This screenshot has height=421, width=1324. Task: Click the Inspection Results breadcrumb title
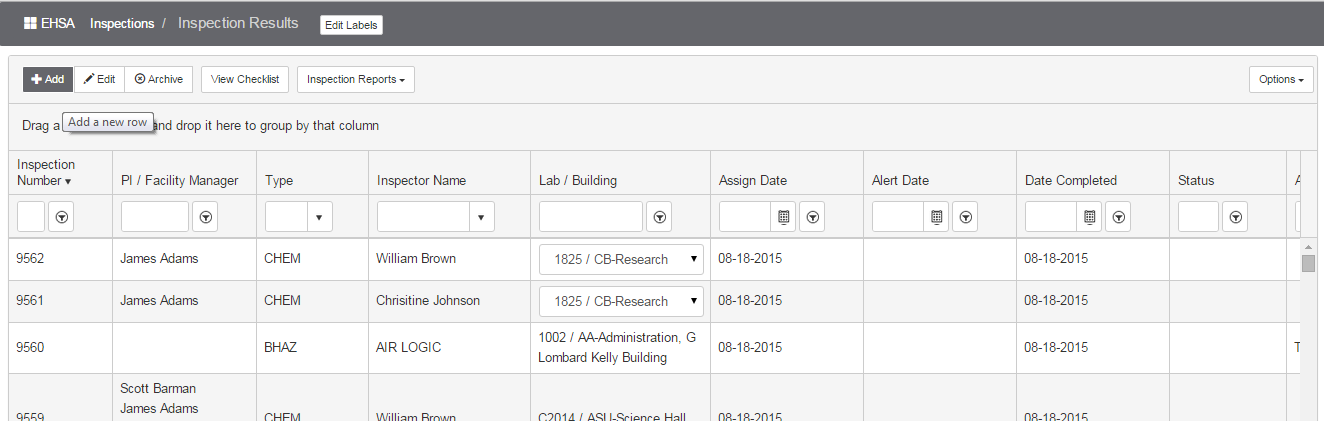point(238,23)
